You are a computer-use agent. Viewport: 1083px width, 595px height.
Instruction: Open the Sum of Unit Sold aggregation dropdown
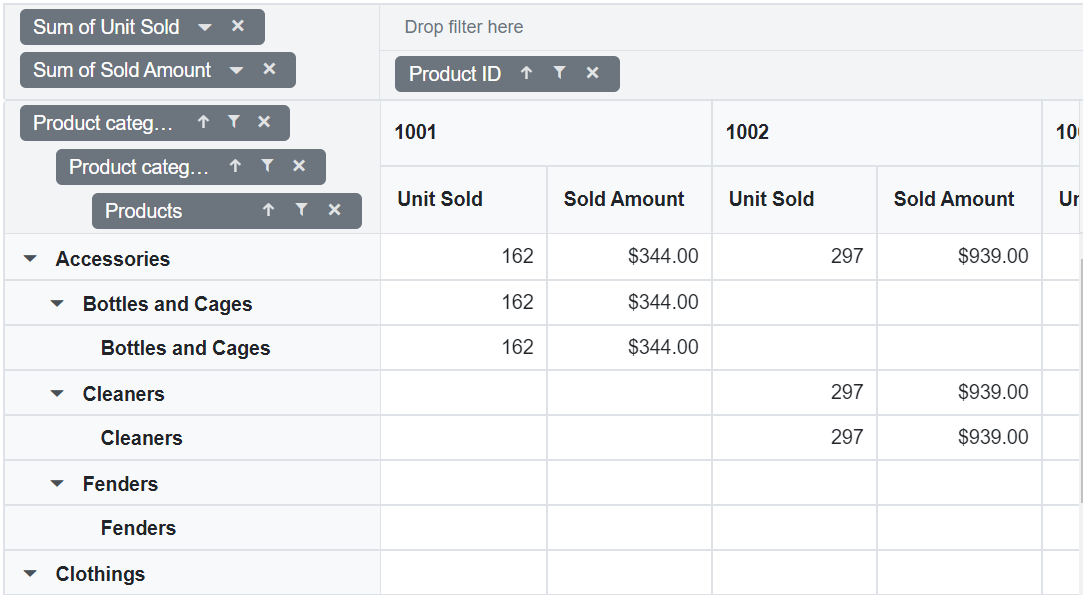(204, 27)
